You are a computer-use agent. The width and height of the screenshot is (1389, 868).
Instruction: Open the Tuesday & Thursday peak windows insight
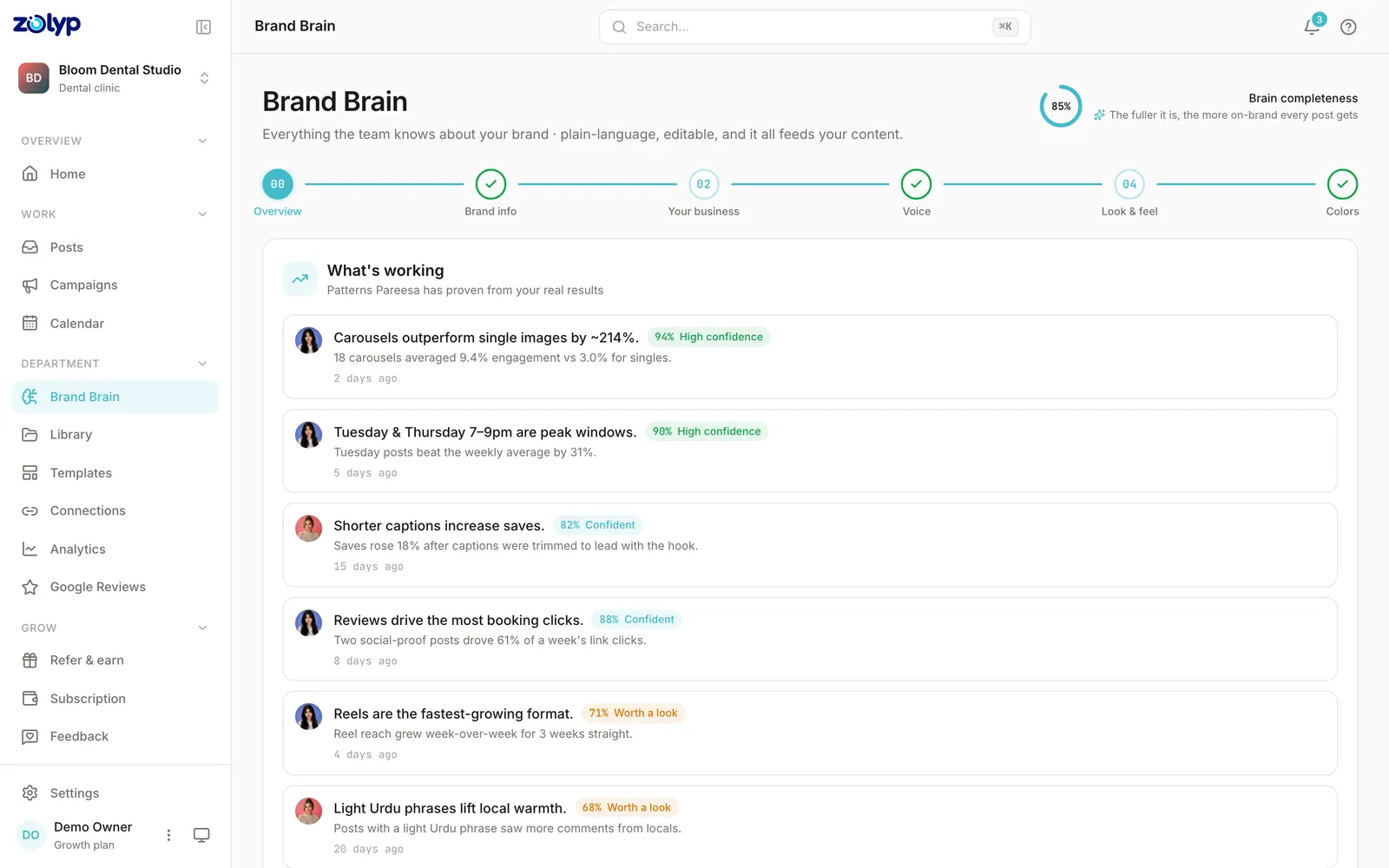coord(810,451)
